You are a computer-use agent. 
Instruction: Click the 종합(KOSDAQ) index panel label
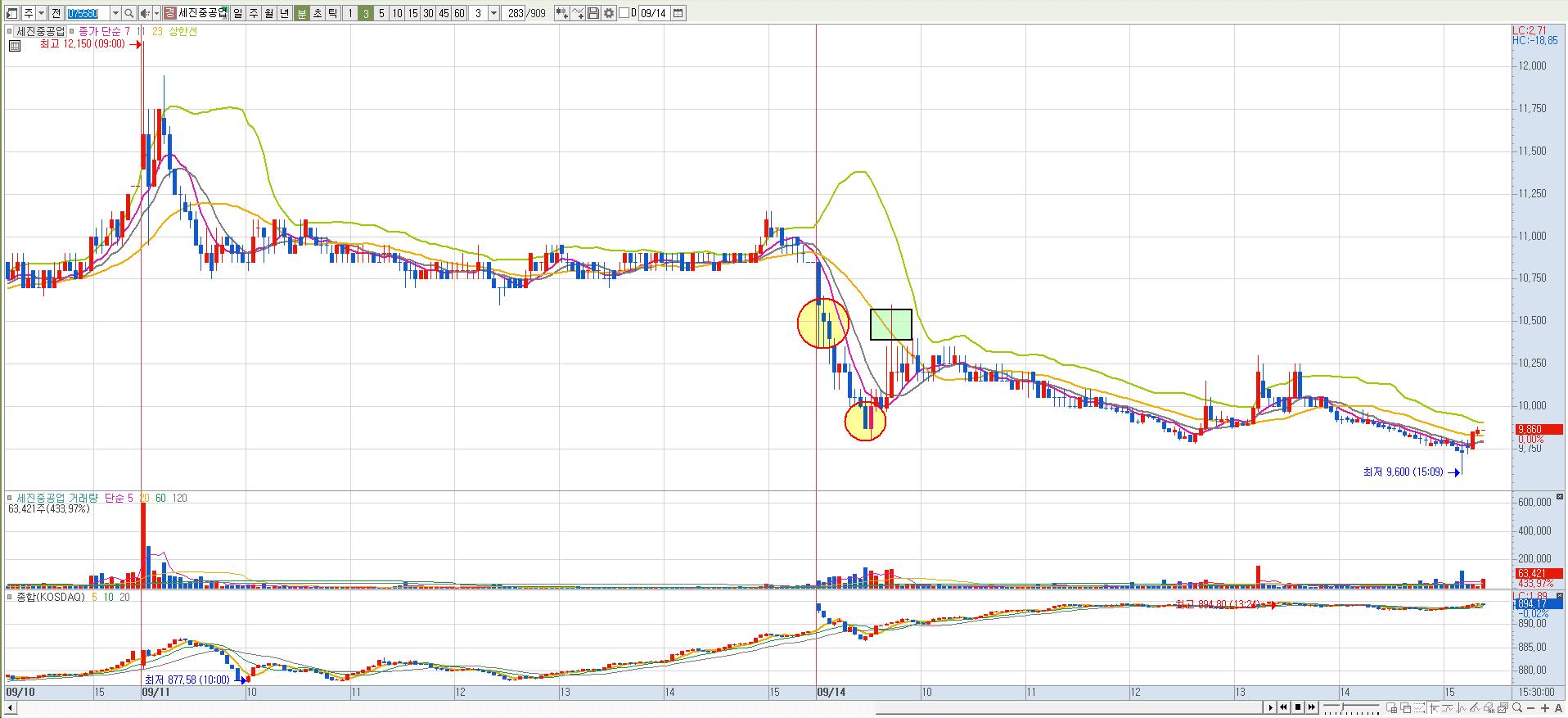click(50, 598)
